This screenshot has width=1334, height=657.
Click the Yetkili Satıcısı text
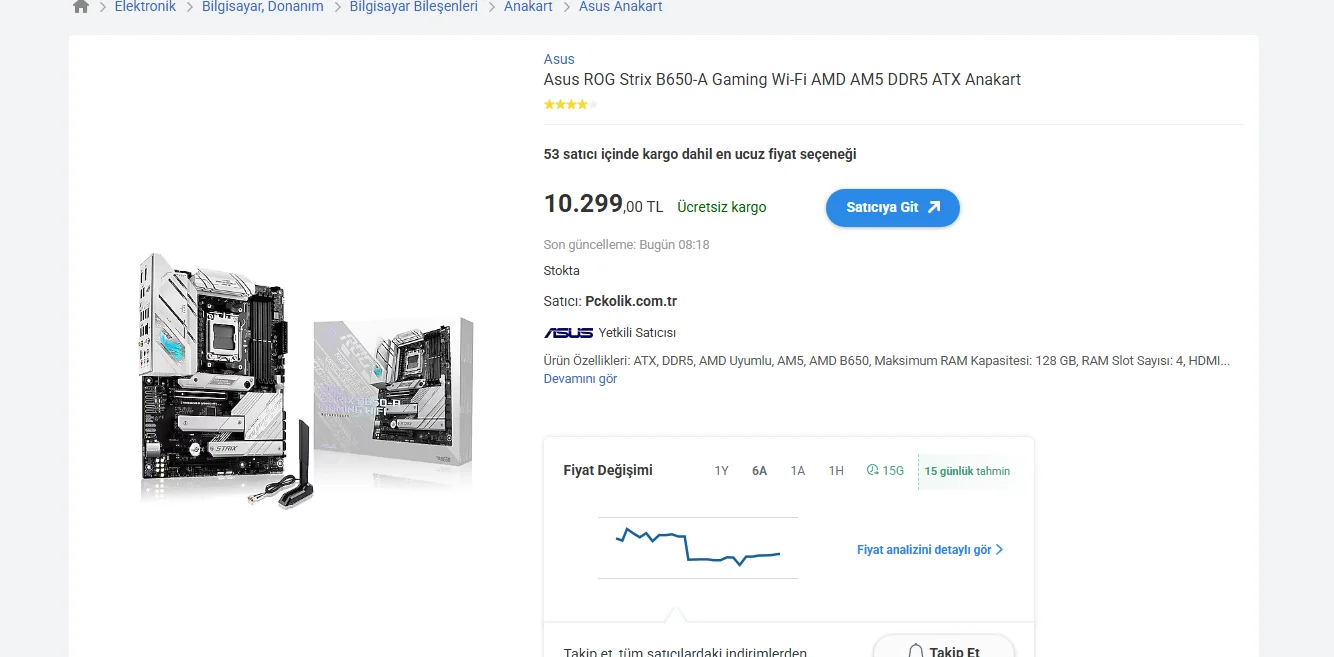coord(637,333)
